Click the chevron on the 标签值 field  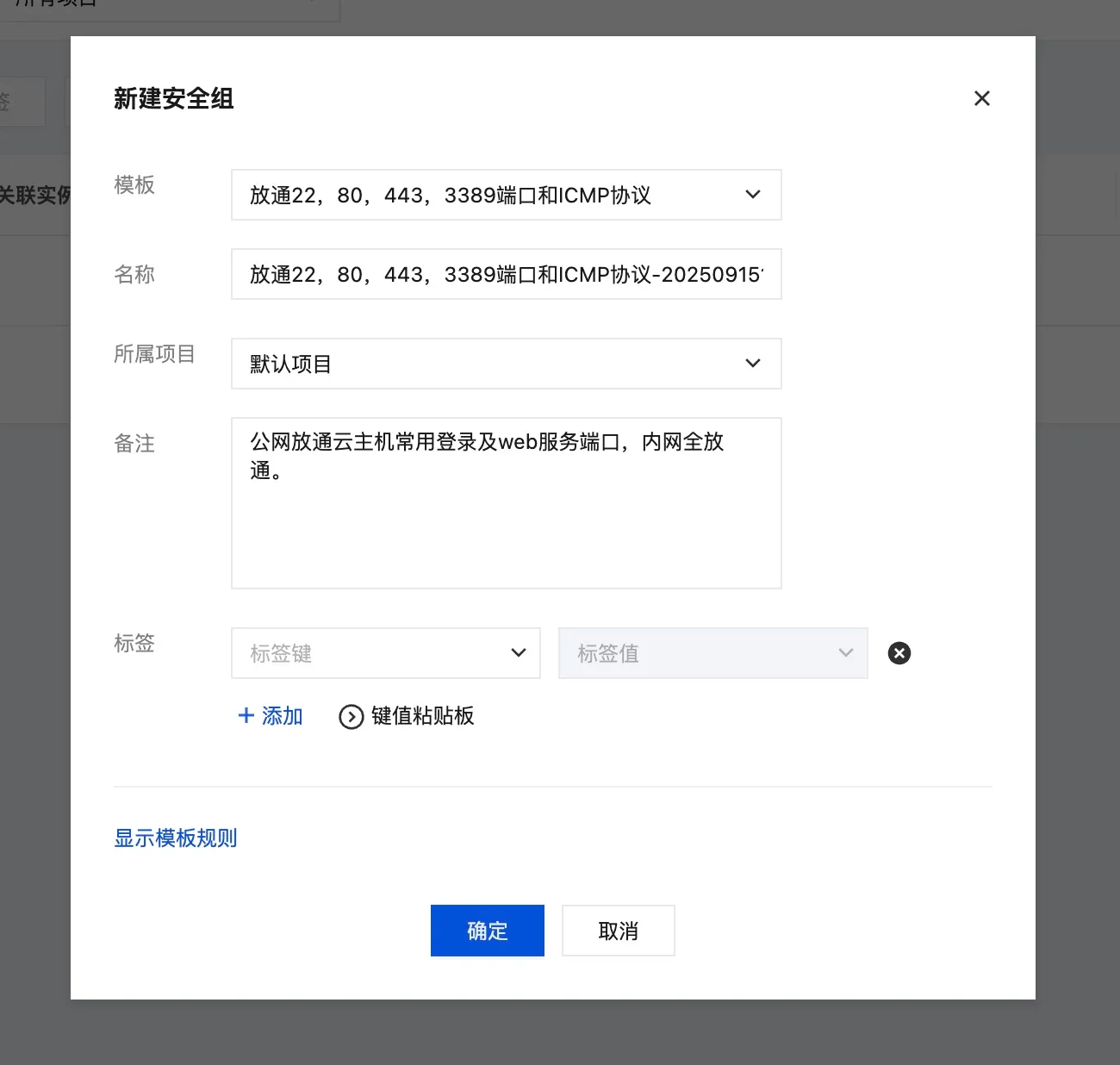click(845, 653)
